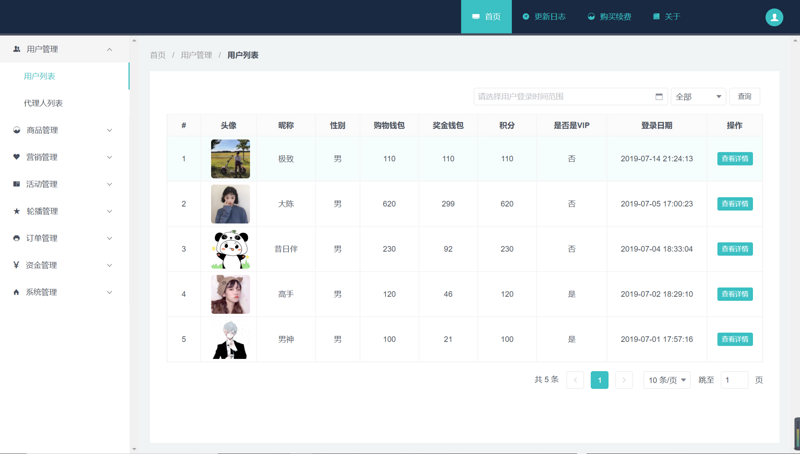Click the 用户管理 people icon in sidebar

[16, 49]
